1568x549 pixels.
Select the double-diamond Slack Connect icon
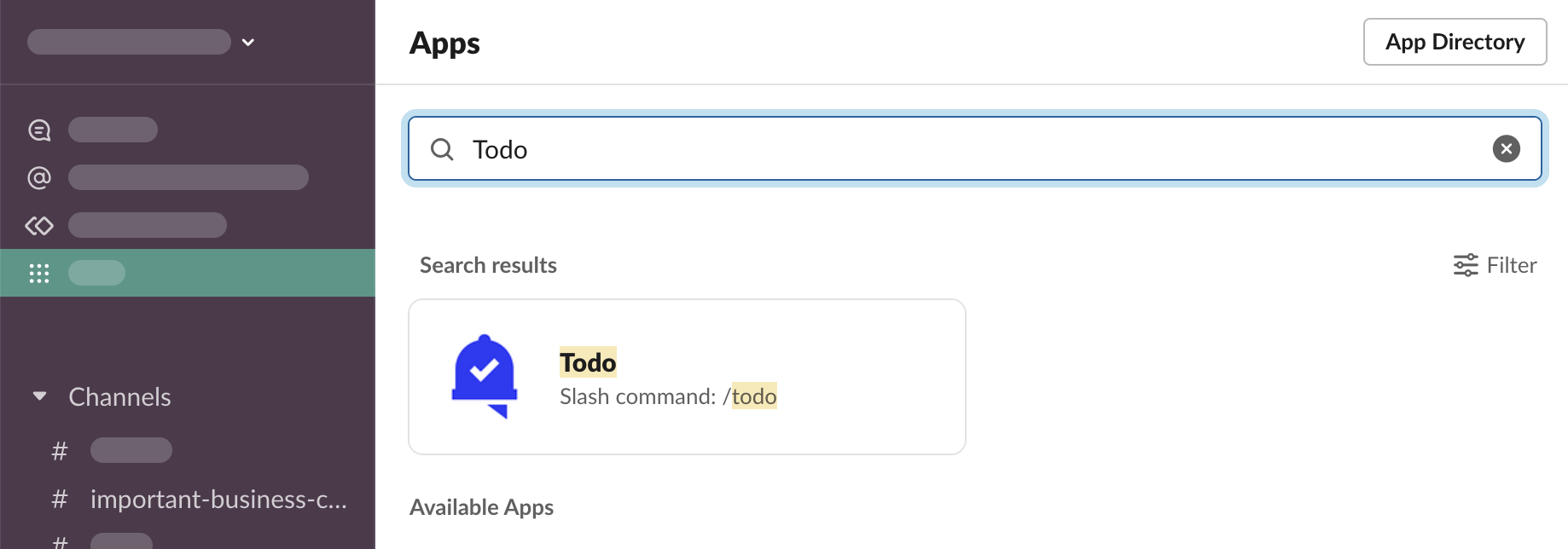click(39, 225)
